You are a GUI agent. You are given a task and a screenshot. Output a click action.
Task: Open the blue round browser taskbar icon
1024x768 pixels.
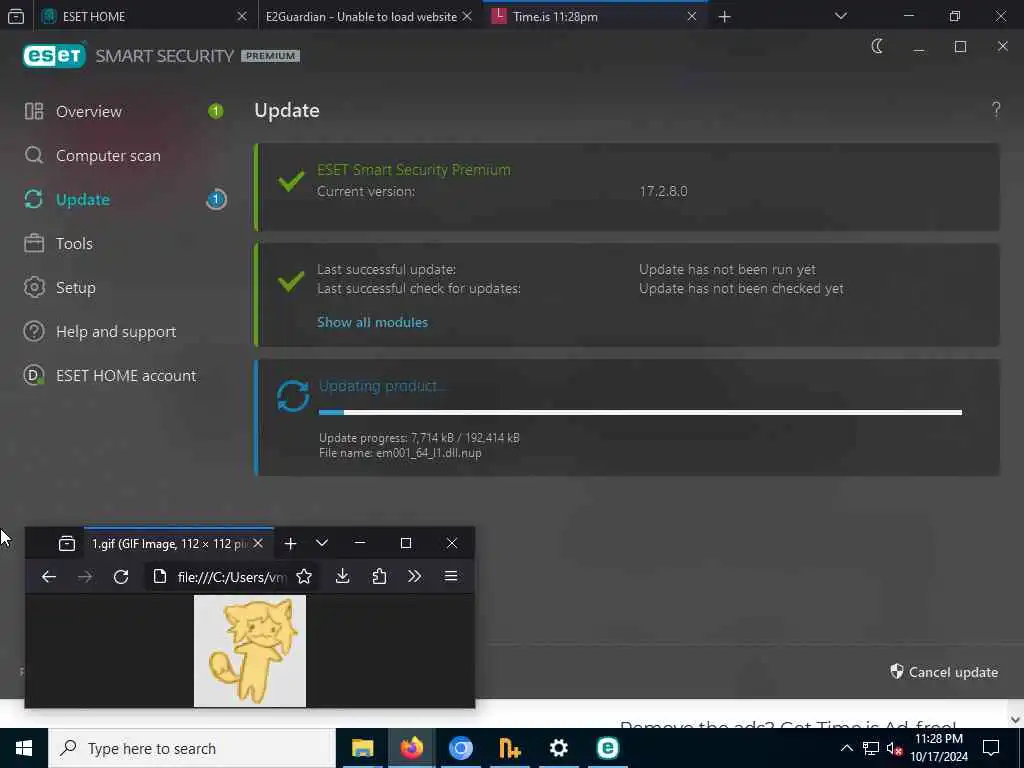[460, 748]
